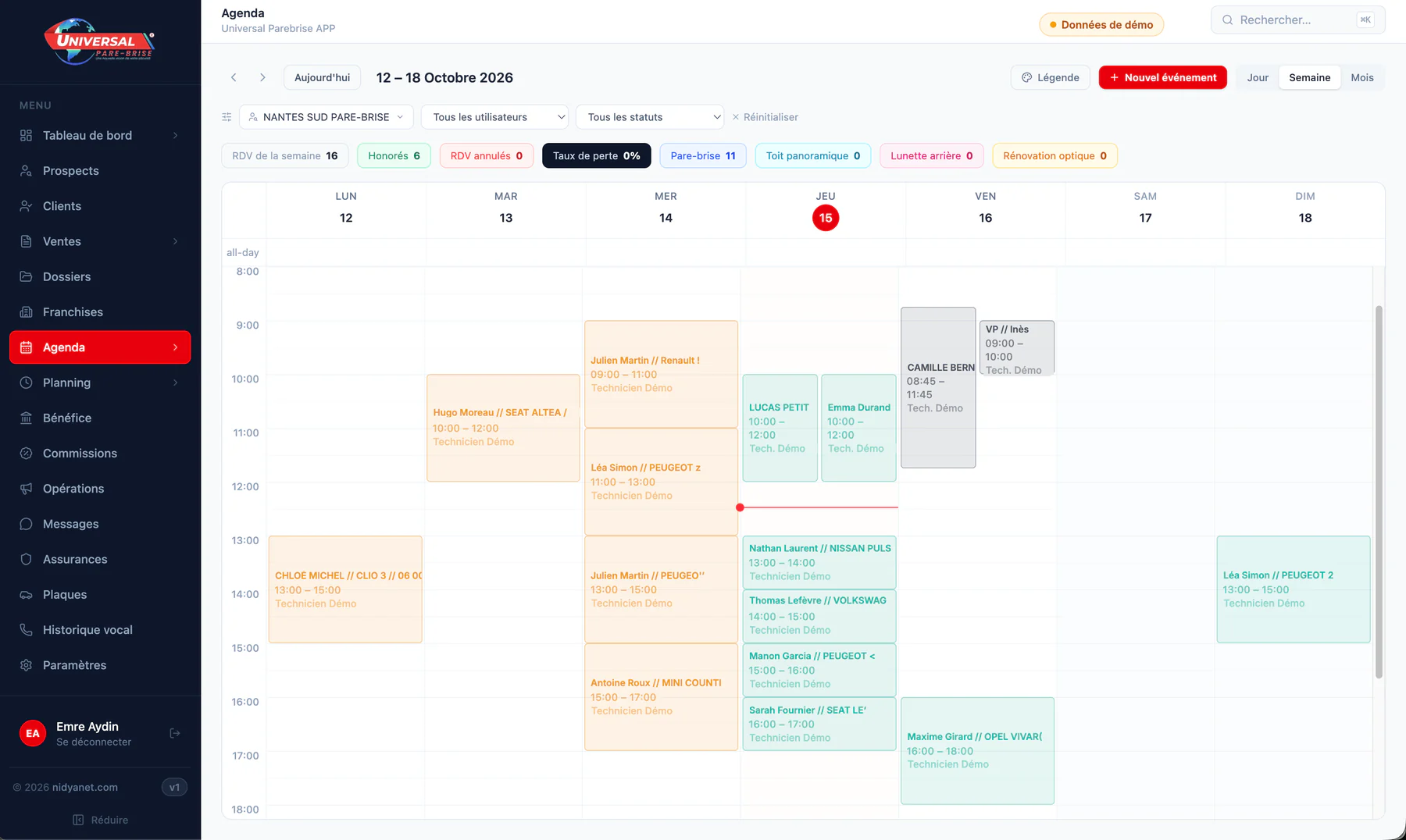This screenshot has height=840, width=1406.
Task: Toggle the RDV annulés filter chip
Action: pyautogui.click(x=486, y=156)
